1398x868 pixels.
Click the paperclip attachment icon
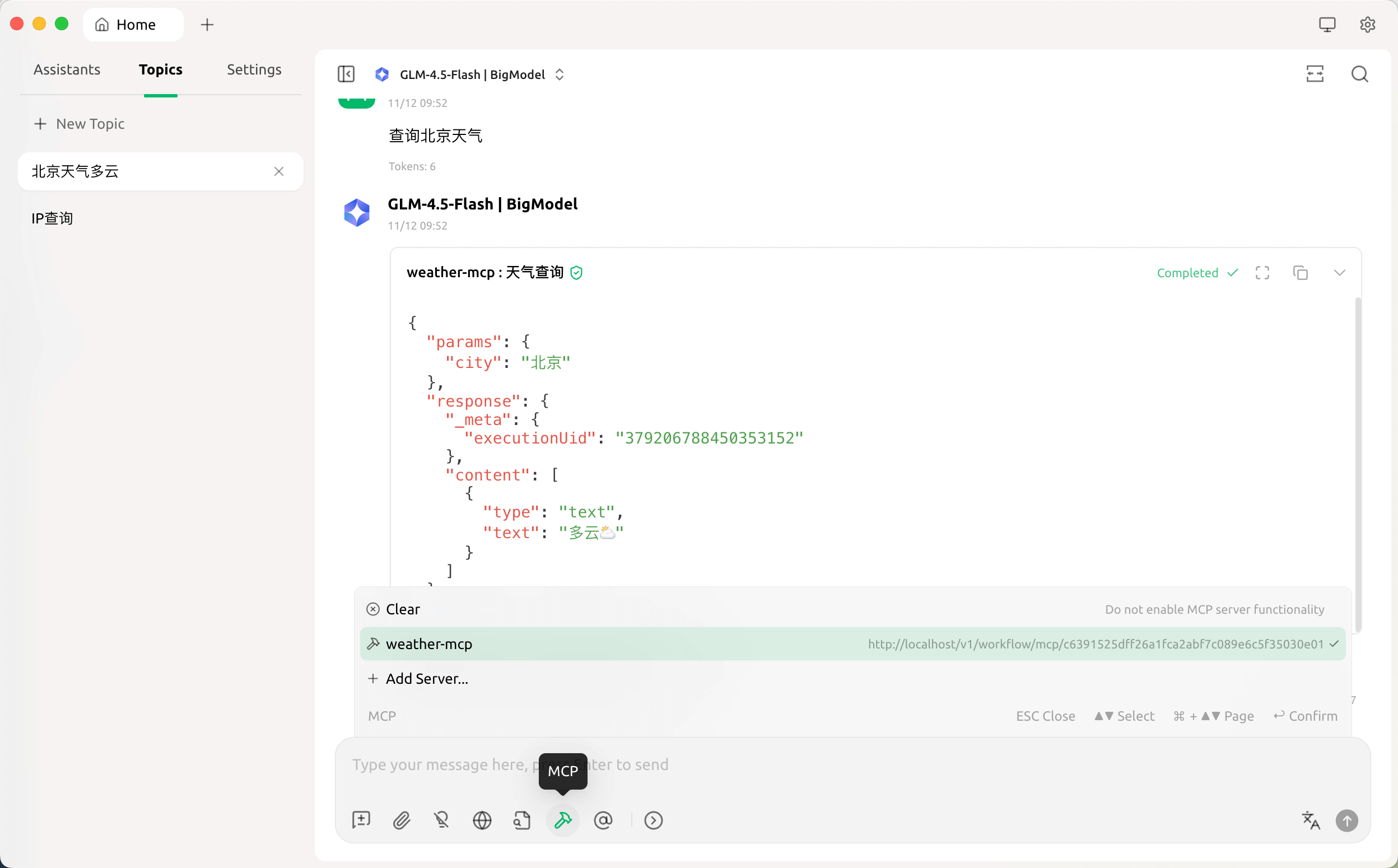point(402,820)
